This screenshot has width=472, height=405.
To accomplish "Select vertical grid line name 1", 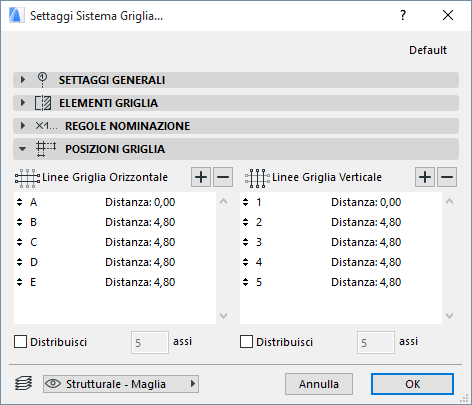I will click(x=259, y=202).
